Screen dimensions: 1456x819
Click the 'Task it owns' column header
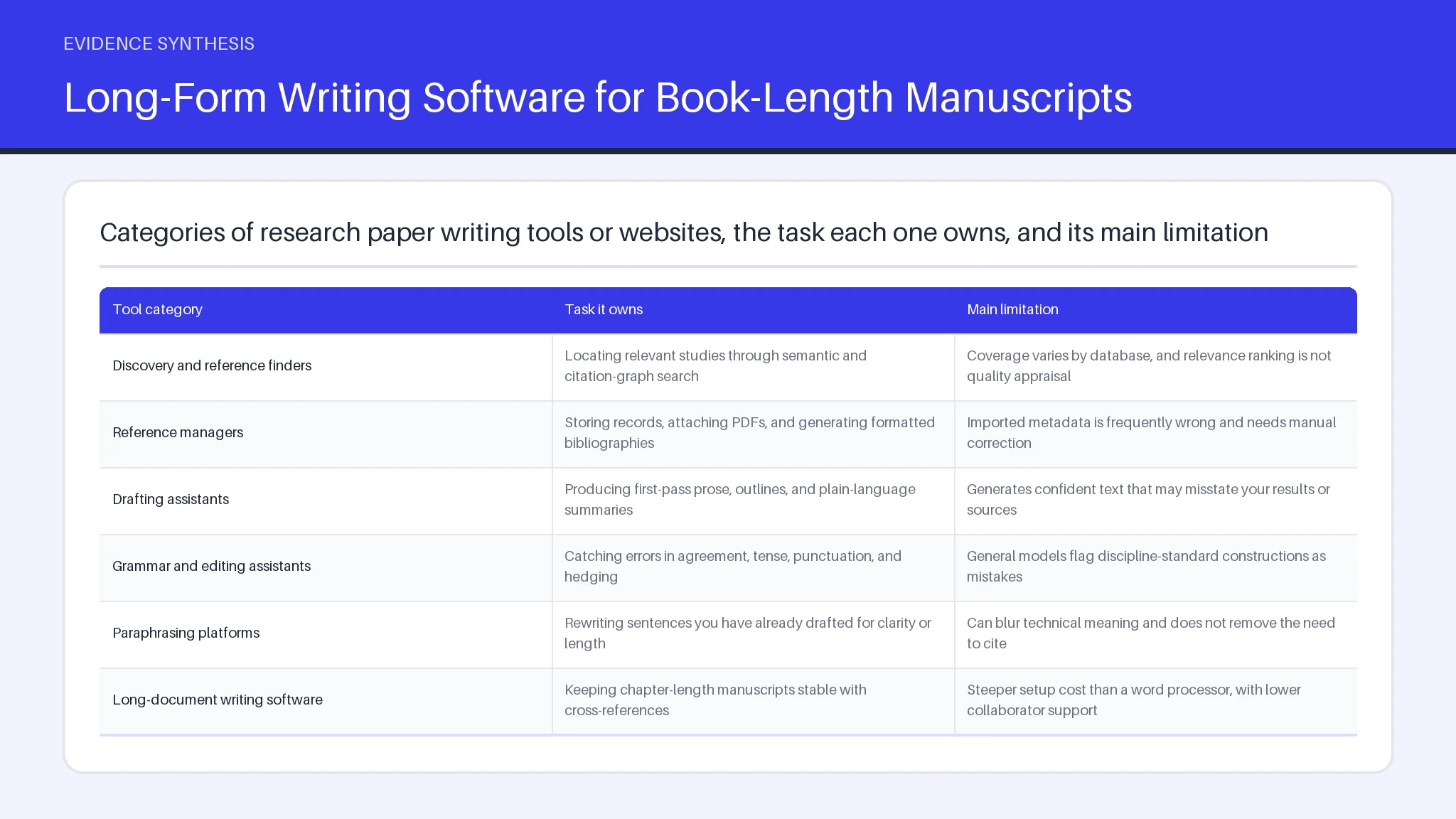(753, 310)
